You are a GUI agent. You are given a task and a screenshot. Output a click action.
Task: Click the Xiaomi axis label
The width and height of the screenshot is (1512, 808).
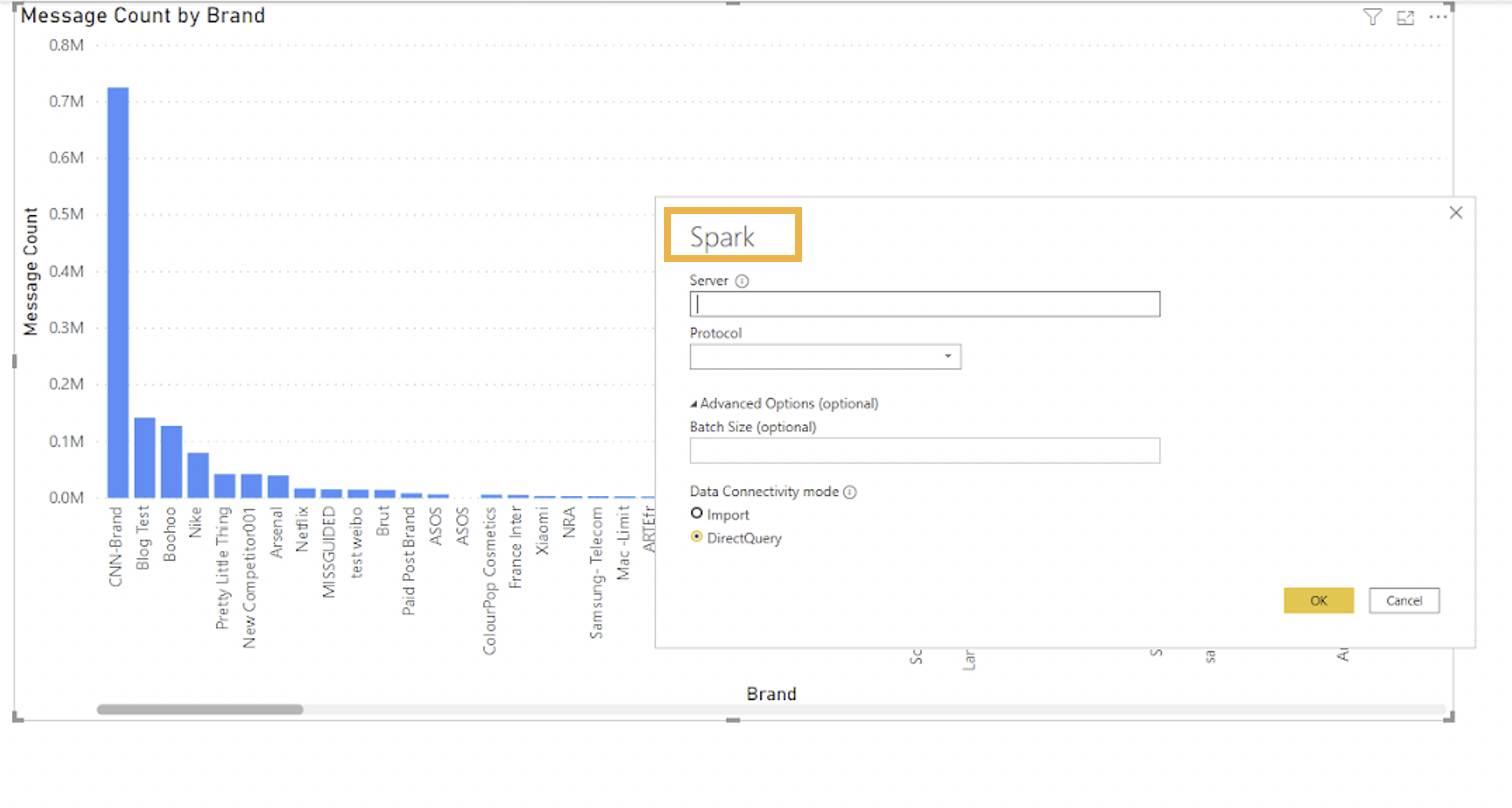(x=543, y=530)
